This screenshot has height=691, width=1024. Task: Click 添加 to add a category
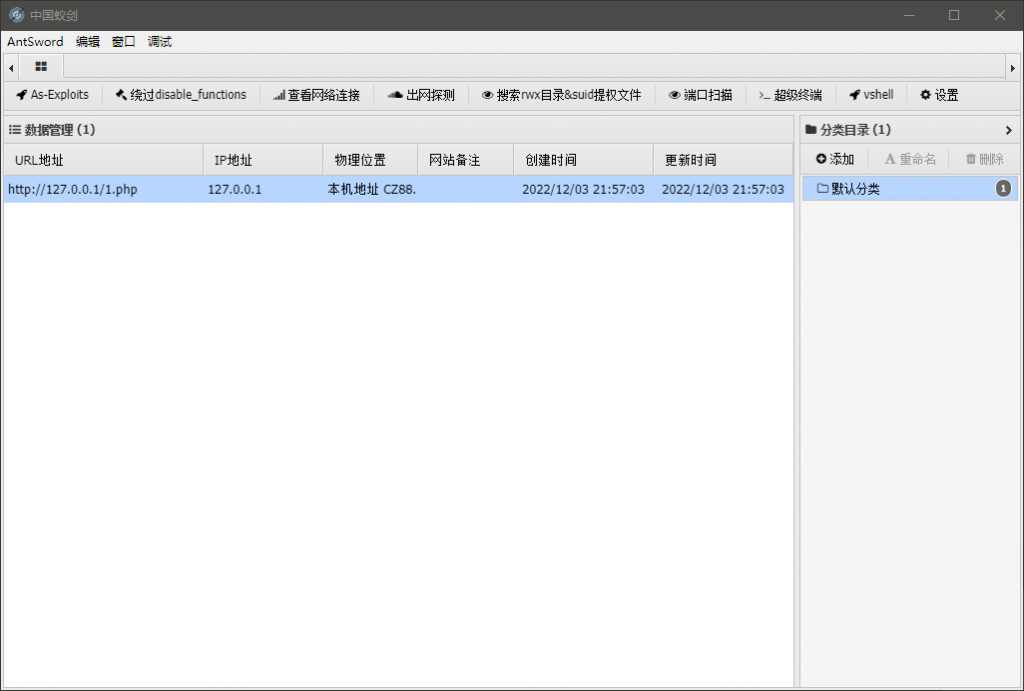(x=835, y=159)
